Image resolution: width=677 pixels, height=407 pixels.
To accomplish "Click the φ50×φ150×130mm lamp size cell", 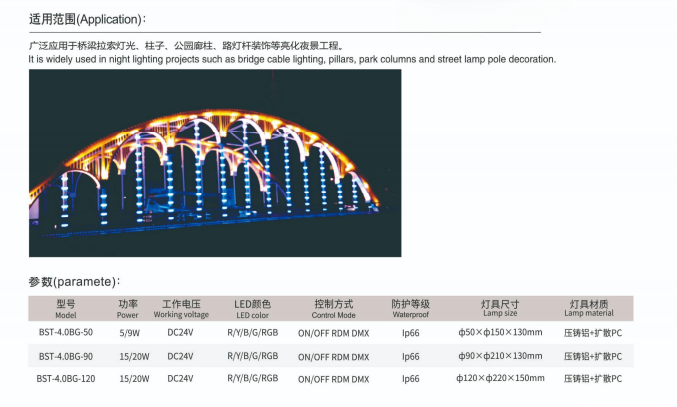I will pos(500,332).
